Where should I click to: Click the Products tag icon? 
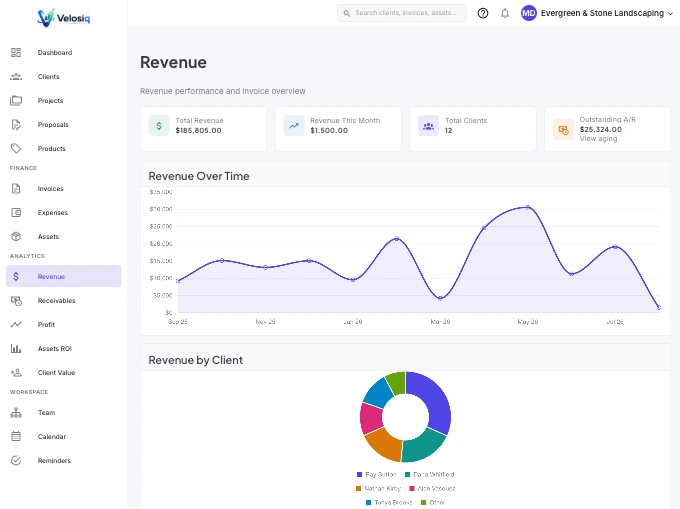16,149
